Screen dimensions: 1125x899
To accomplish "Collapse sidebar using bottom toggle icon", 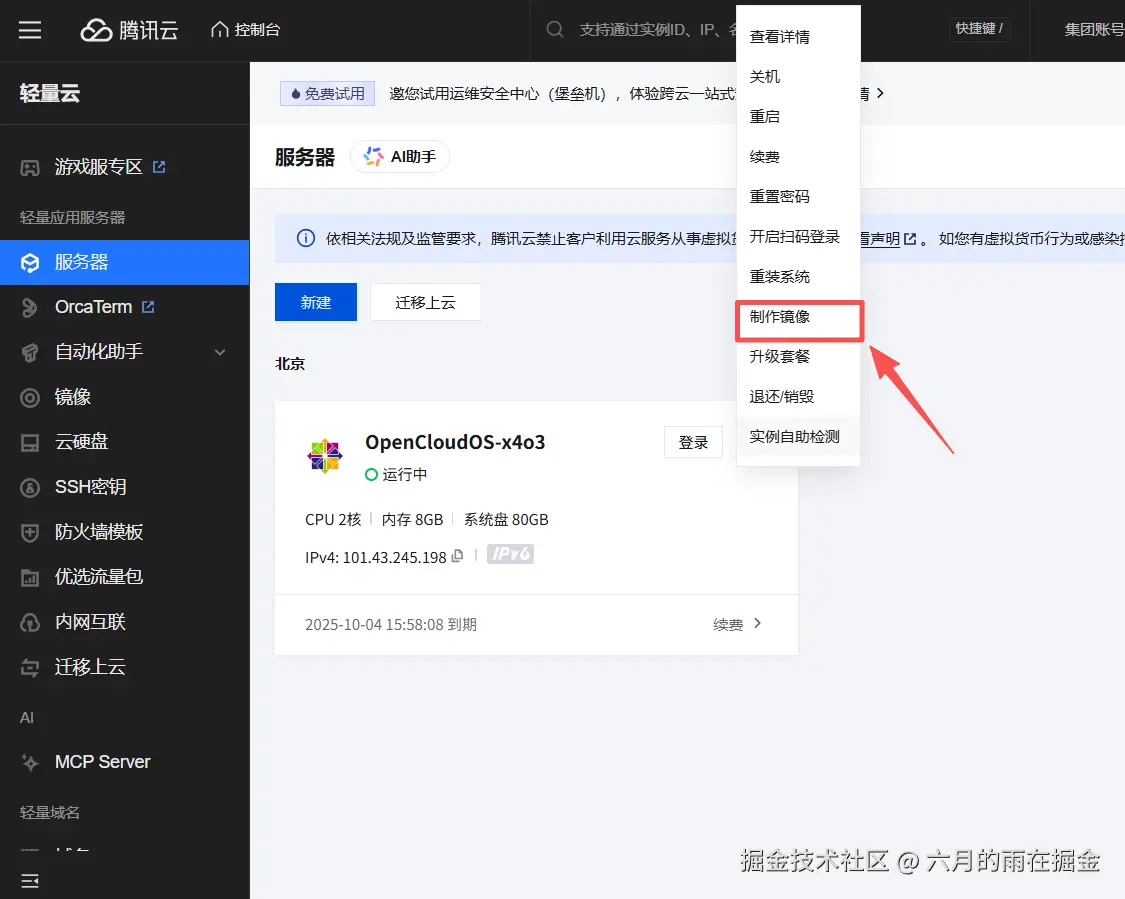I will click(29, 881).
